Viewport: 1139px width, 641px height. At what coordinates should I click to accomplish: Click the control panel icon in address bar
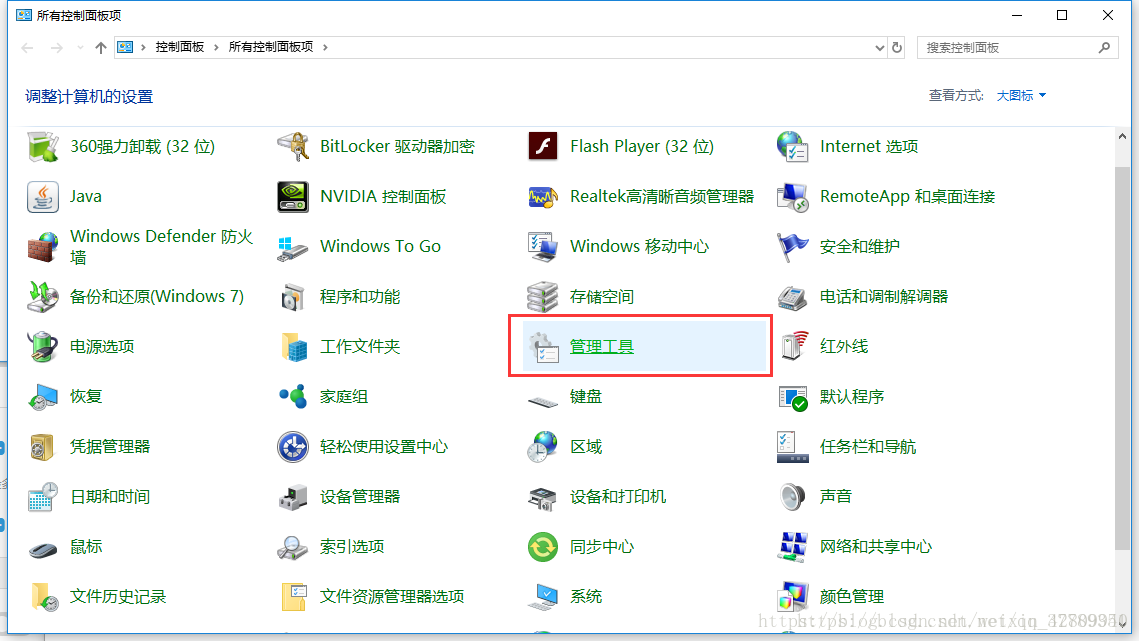(x=126, y=47)
